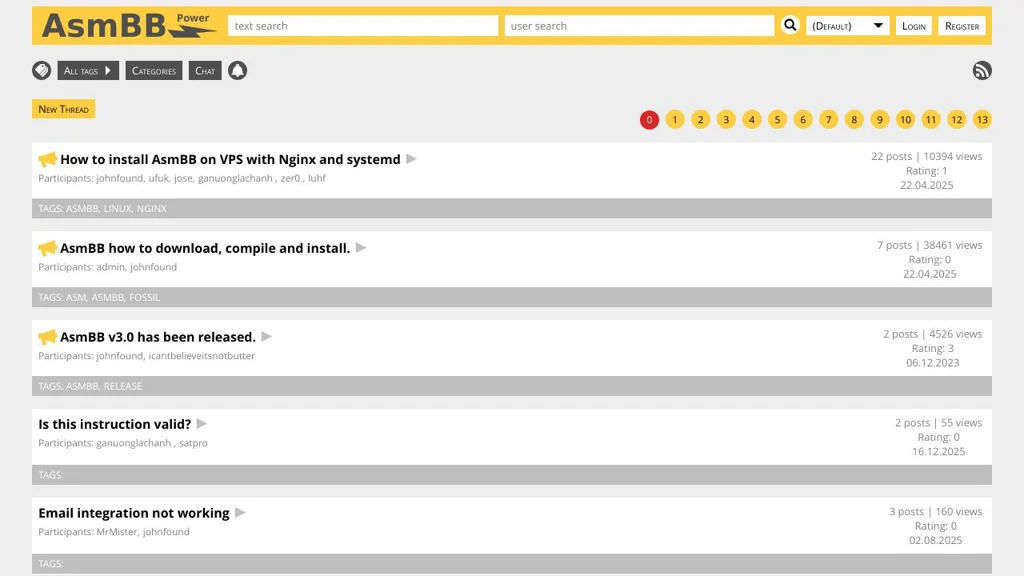Screen dimensions: 1024x576
Task: Open the RSS feed icon
Action: [982, 70]
